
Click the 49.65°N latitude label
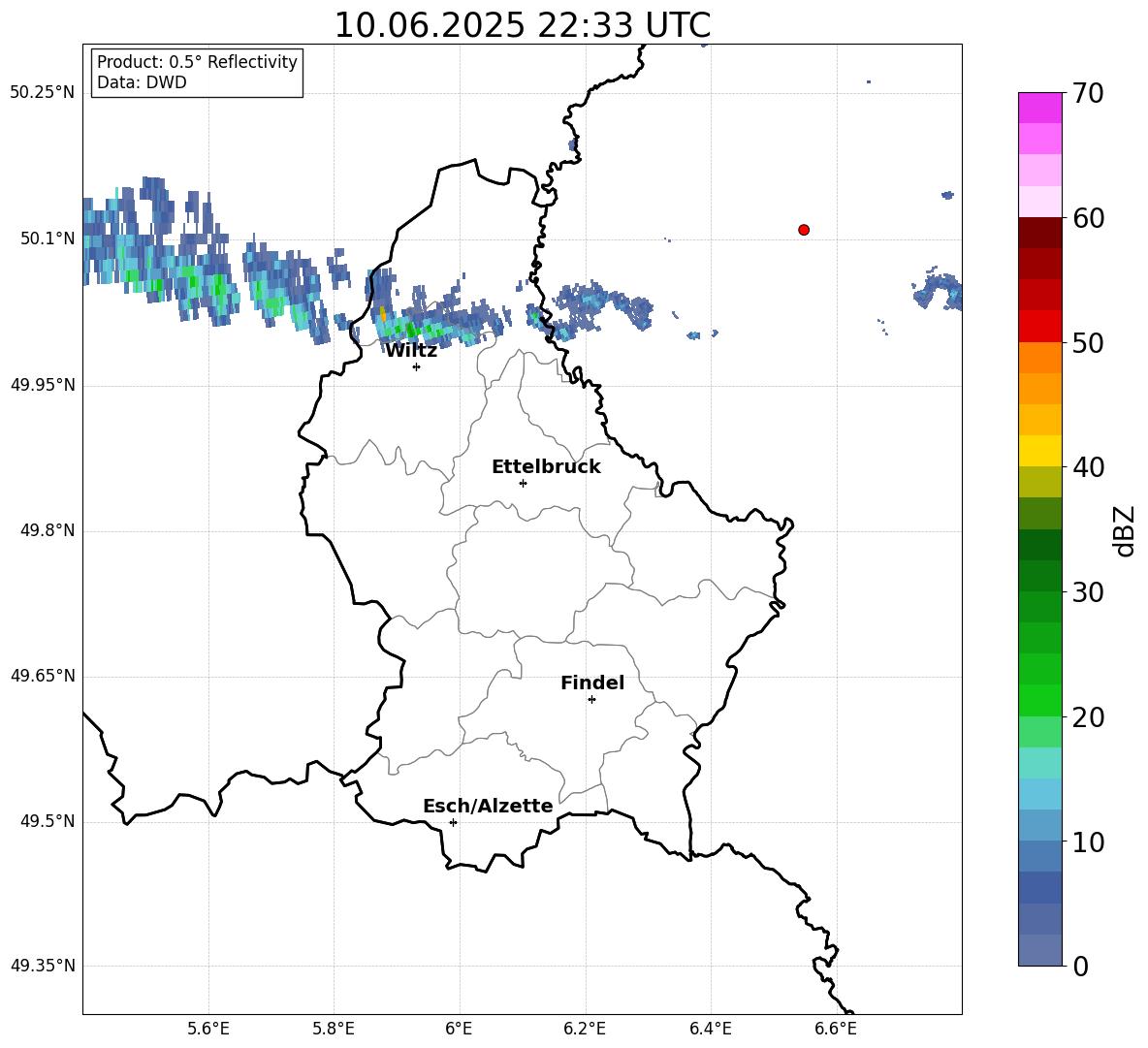43,676
